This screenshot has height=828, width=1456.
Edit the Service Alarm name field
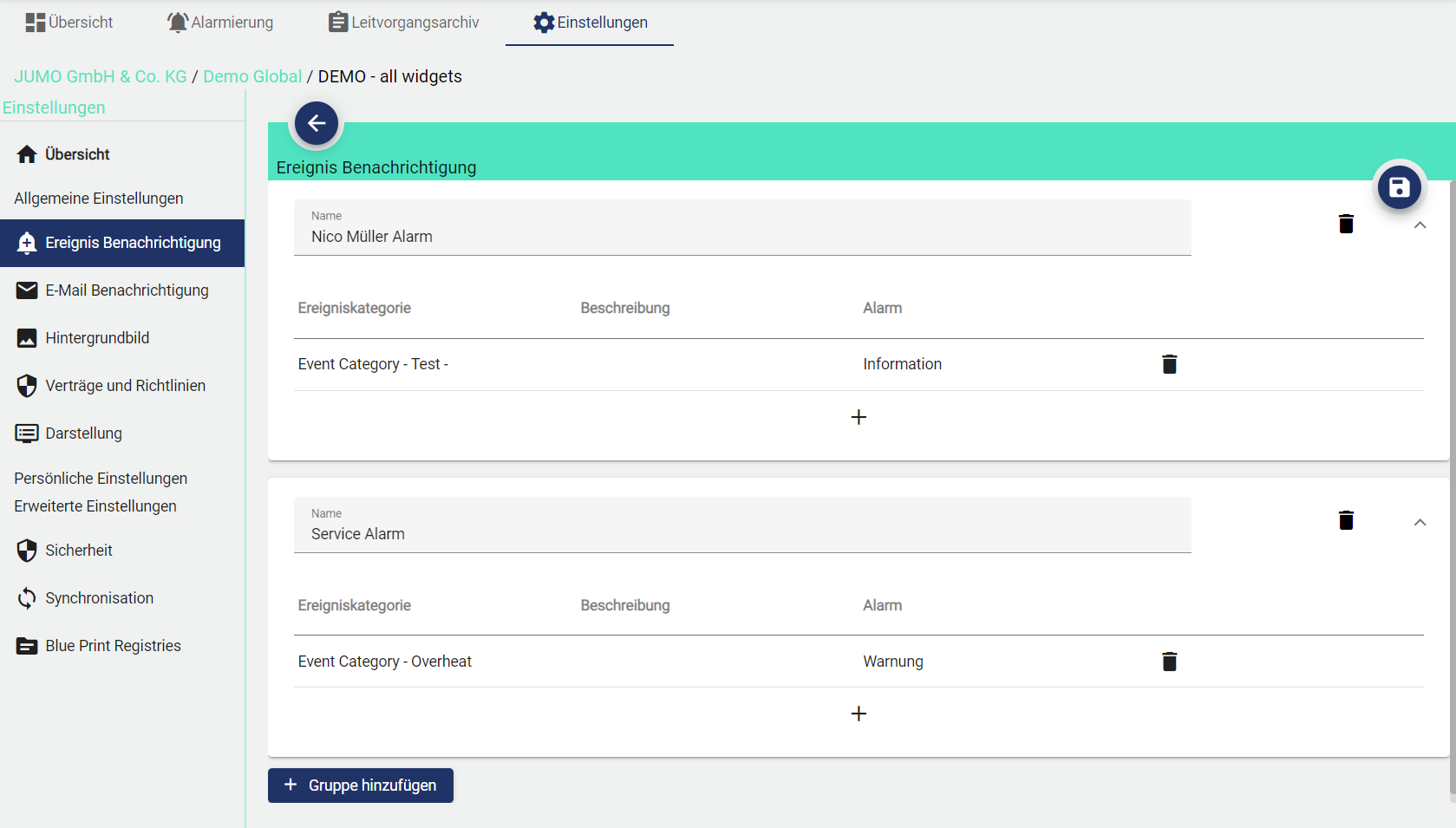(741, 534)
